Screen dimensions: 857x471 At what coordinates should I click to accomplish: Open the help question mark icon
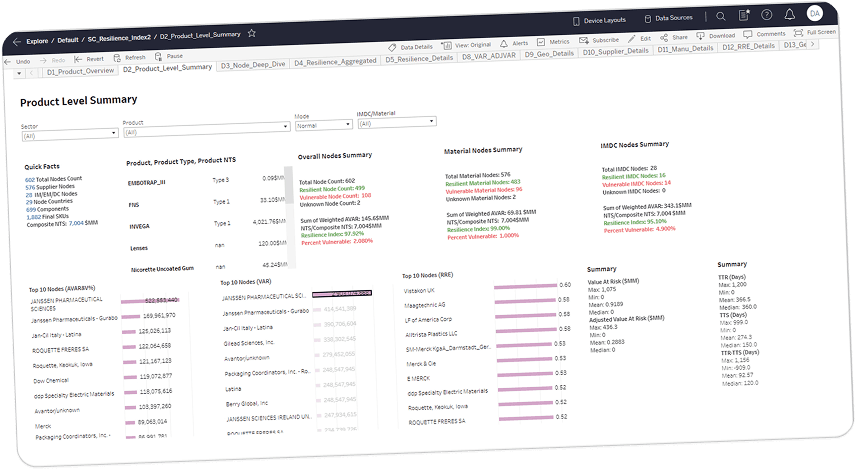click(x=767, y=15)
